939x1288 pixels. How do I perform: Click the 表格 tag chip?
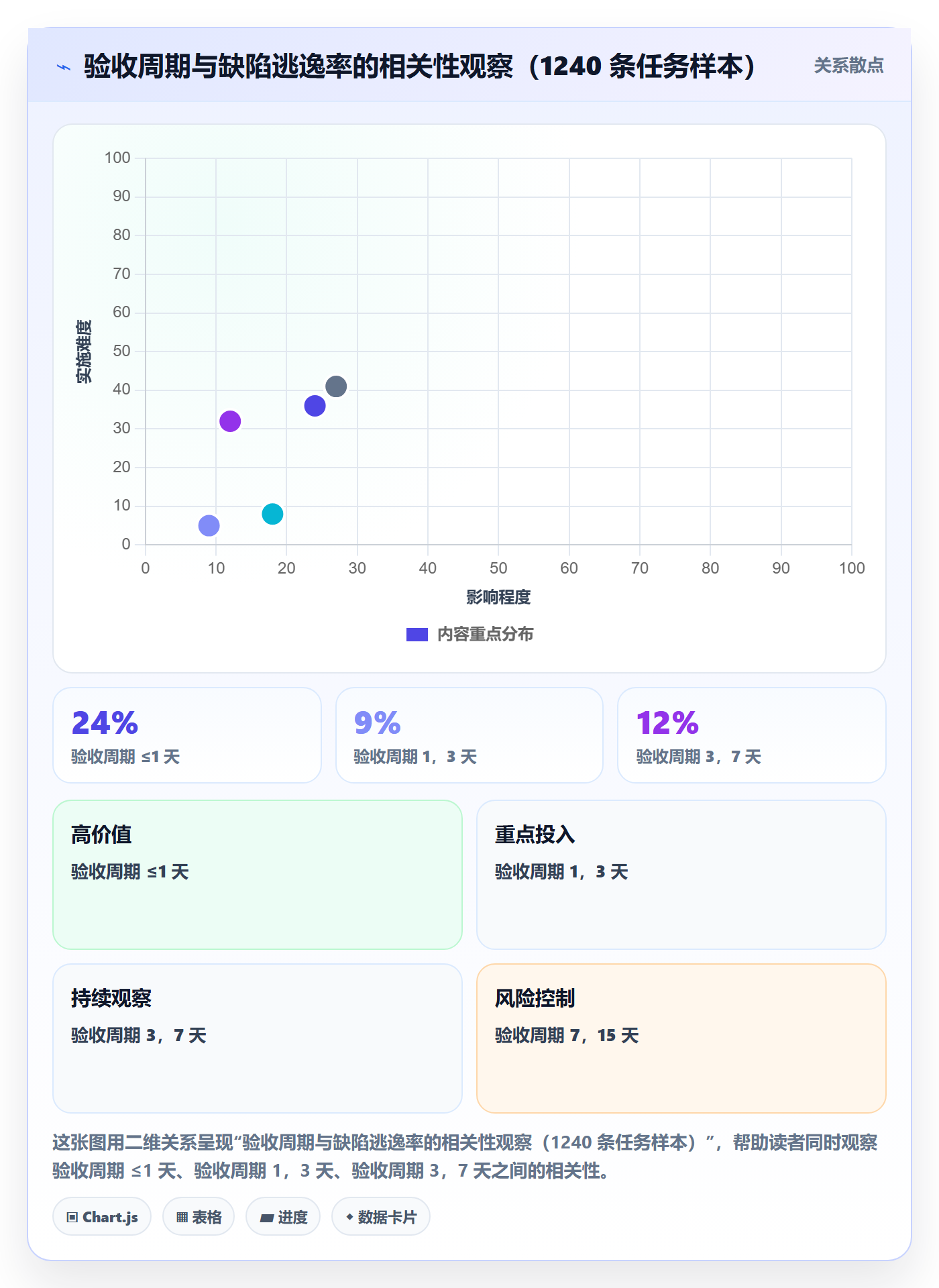coord(199,1217)
